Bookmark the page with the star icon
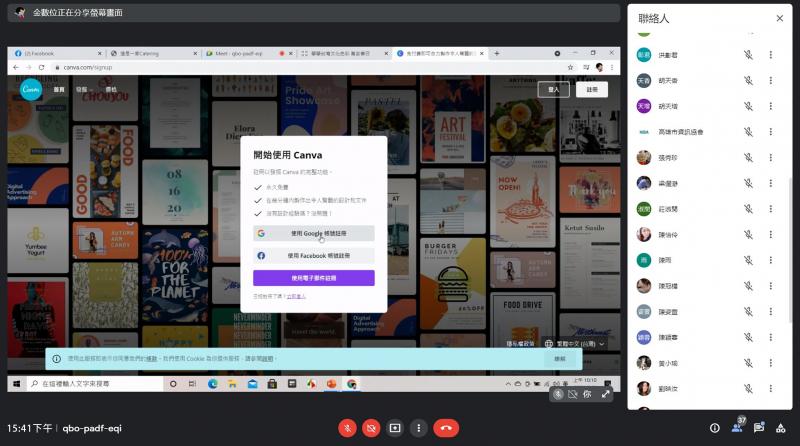This screenshot has width=800, height=446. (x=570, y=67)
